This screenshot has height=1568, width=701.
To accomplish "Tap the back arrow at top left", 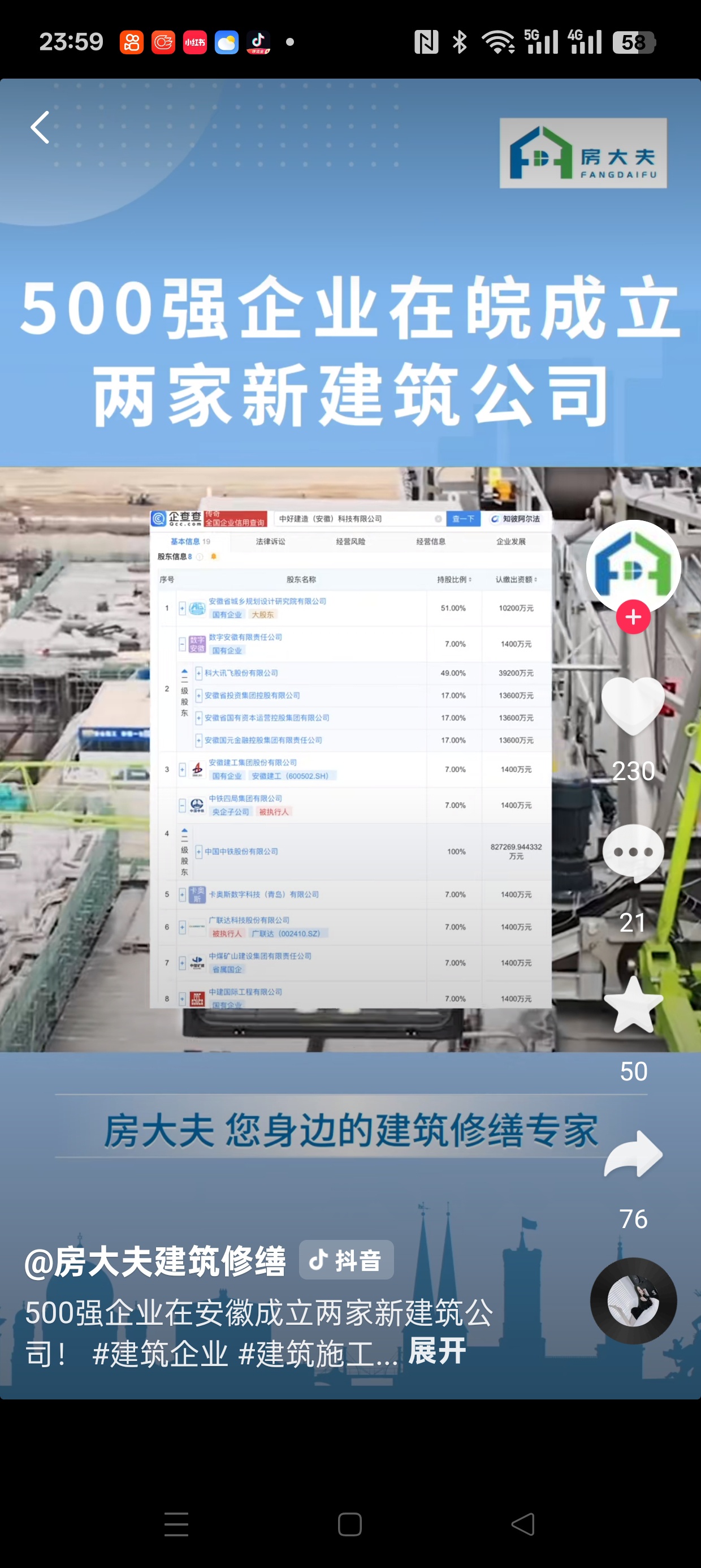I will [40, 127].
